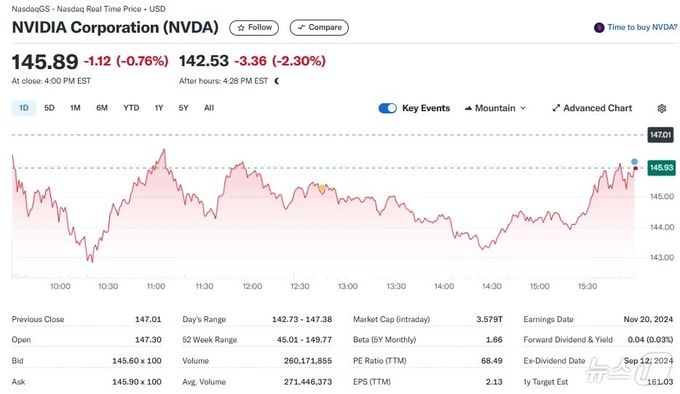The width and height of the screenshot is (680, 394).
Task: Toggle Key Events switch off
Action: point(387,108)
